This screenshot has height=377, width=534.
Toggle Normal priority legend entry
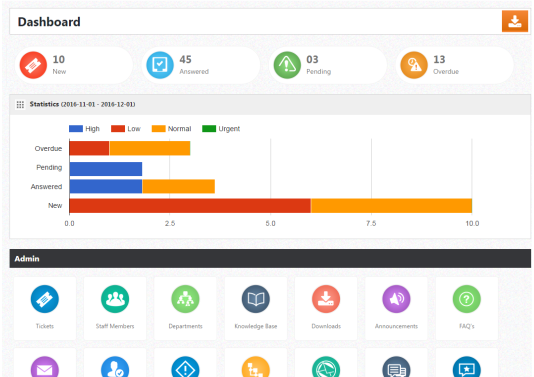coord(171,129)
